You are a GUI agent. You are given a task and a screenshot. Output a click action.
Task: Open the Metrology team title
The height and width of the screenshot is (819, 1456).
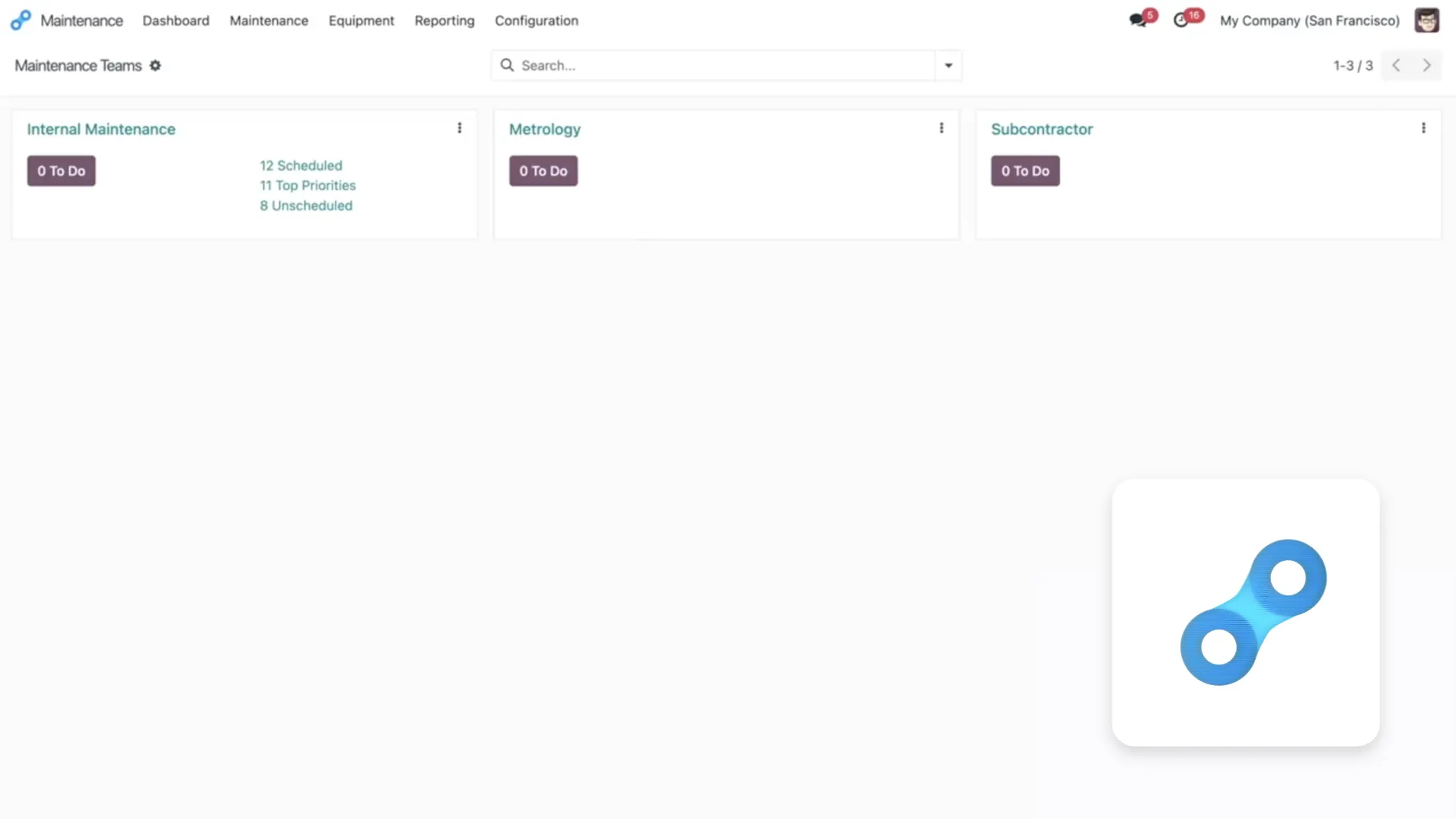tap(545, 129)
